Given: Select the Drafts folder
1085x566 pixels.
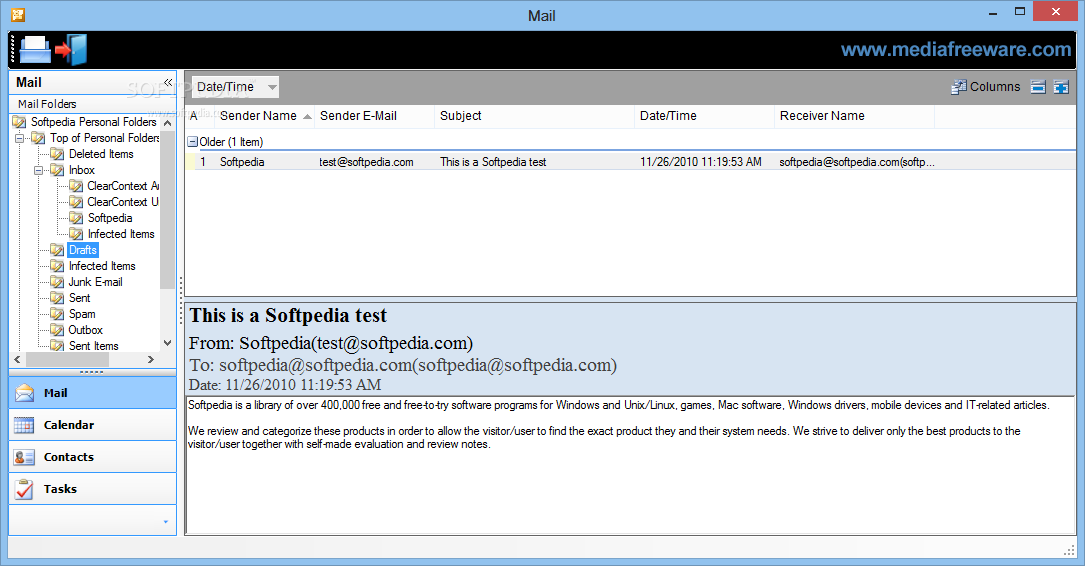Looking at the screenshot, I should click(x=83, y=250).
